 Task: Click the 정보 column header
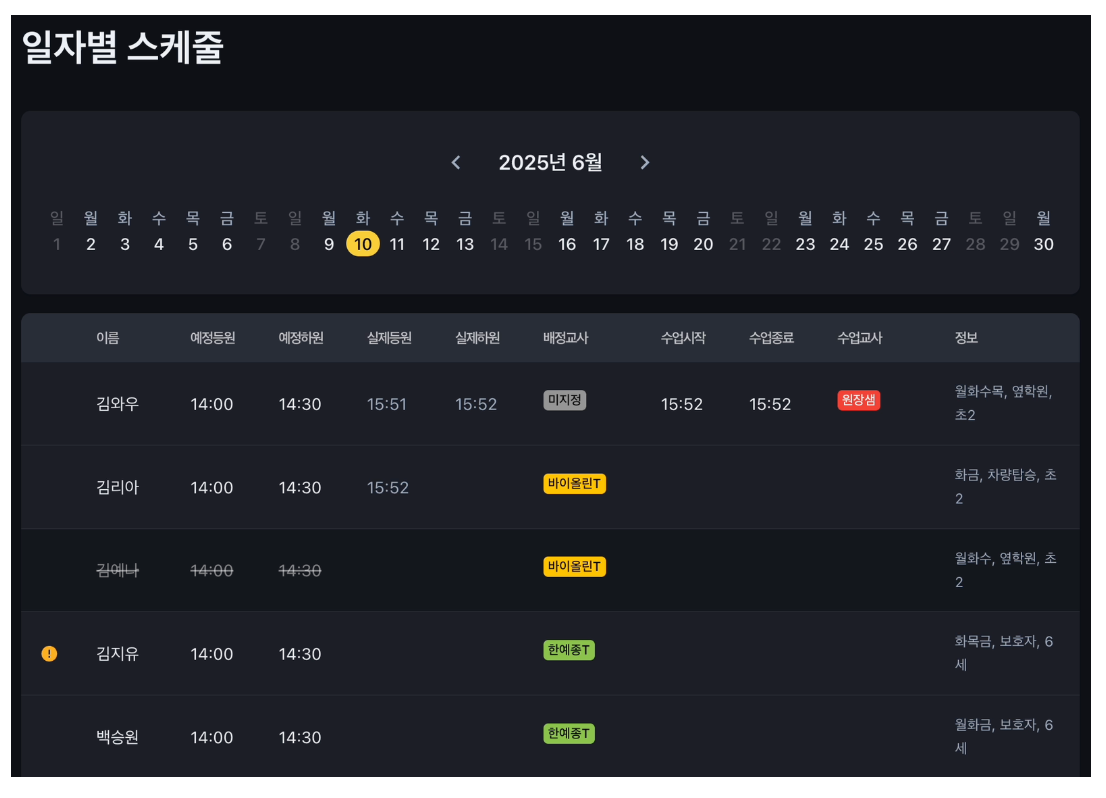(x=966, y=338)
